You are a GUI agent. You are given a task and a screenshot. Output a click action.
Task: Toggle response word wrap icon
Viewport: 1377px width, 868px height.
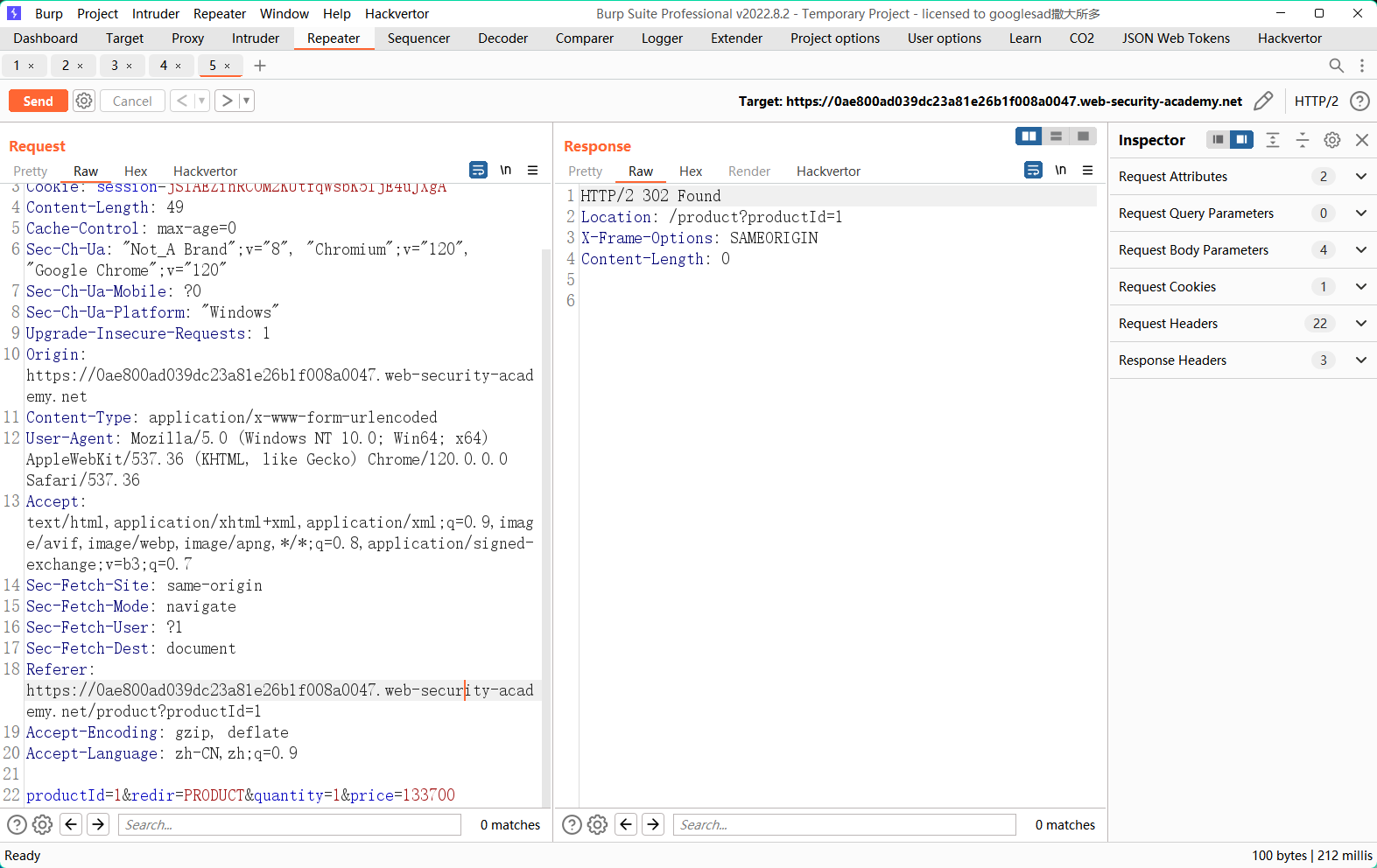tap(1033, 171)
